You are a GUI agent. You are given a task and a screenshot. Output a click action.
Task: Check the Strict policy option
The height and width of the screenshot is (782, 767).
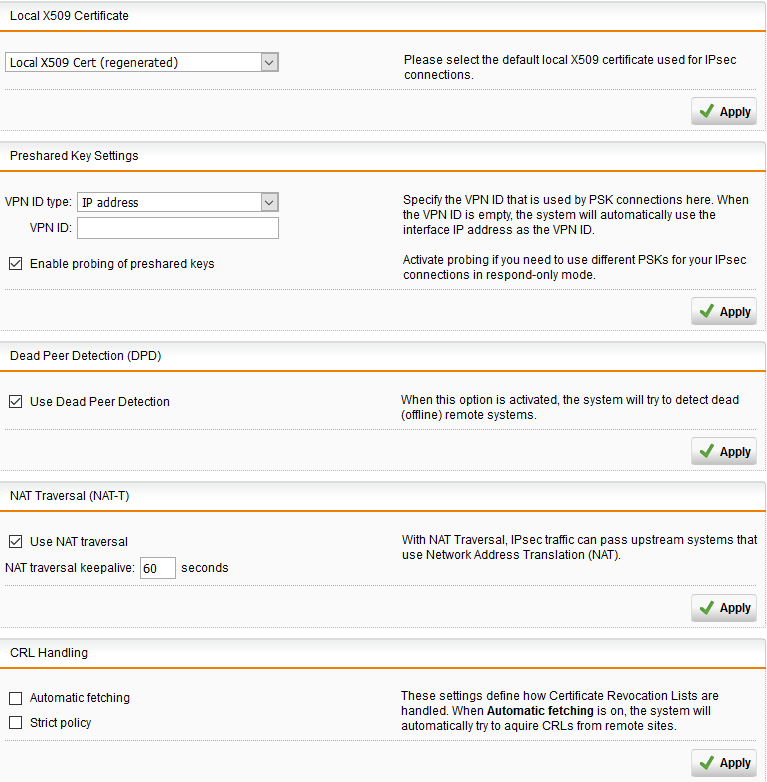click(x=15, y=723)
